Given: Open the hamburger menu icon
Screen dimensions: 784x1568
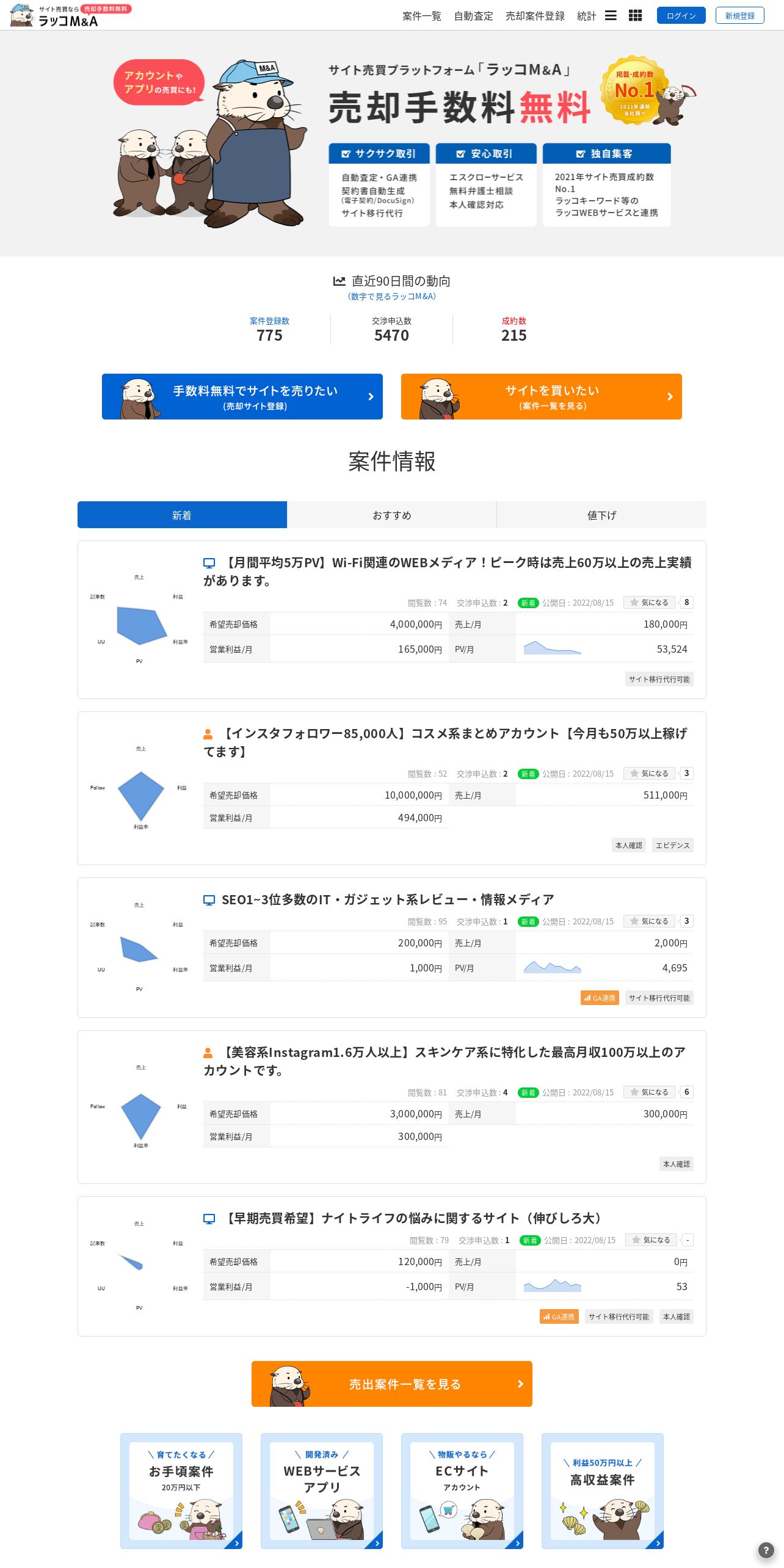Looking at the screenshot, I should 611,15.
